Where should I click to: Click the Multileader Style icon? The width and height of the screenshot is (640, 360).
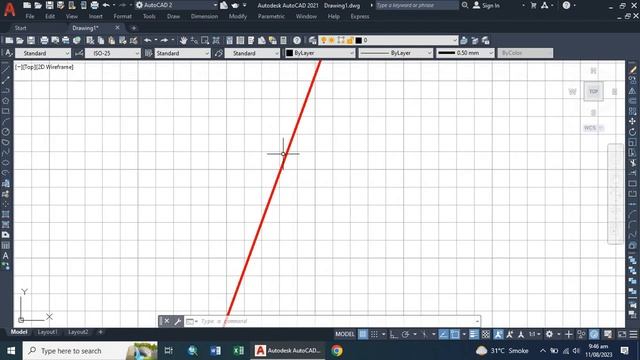[219, 53]
